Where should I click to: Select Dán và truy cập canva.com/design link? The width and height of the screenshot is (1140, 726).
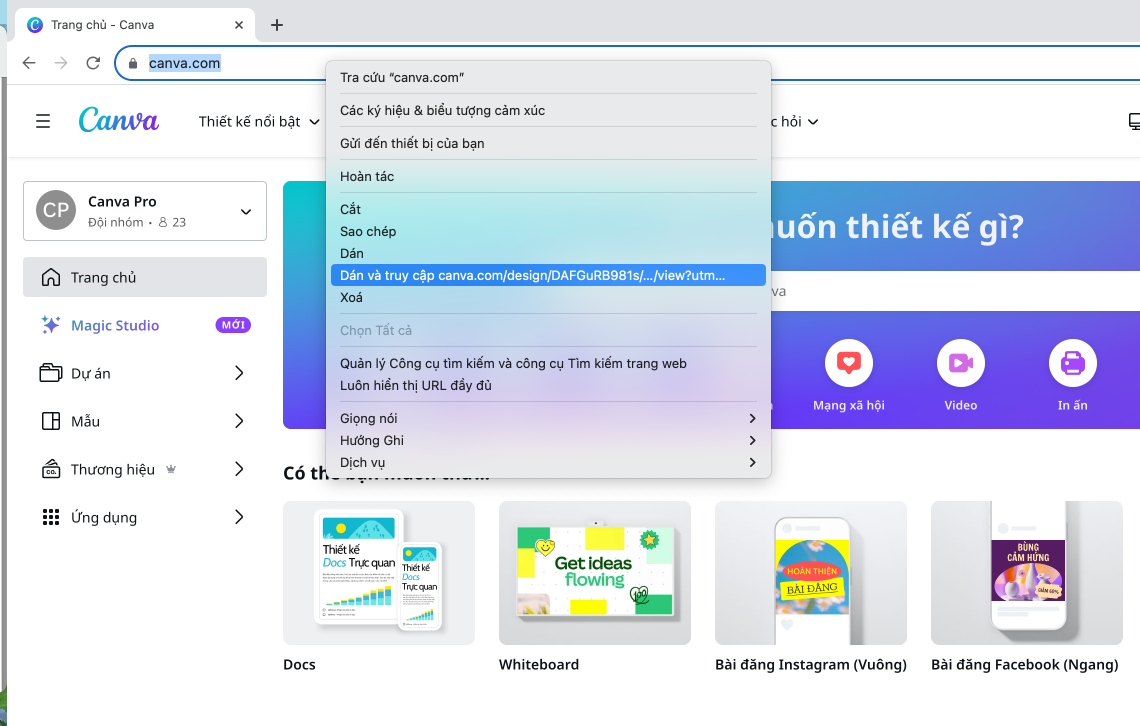[548, 275]
